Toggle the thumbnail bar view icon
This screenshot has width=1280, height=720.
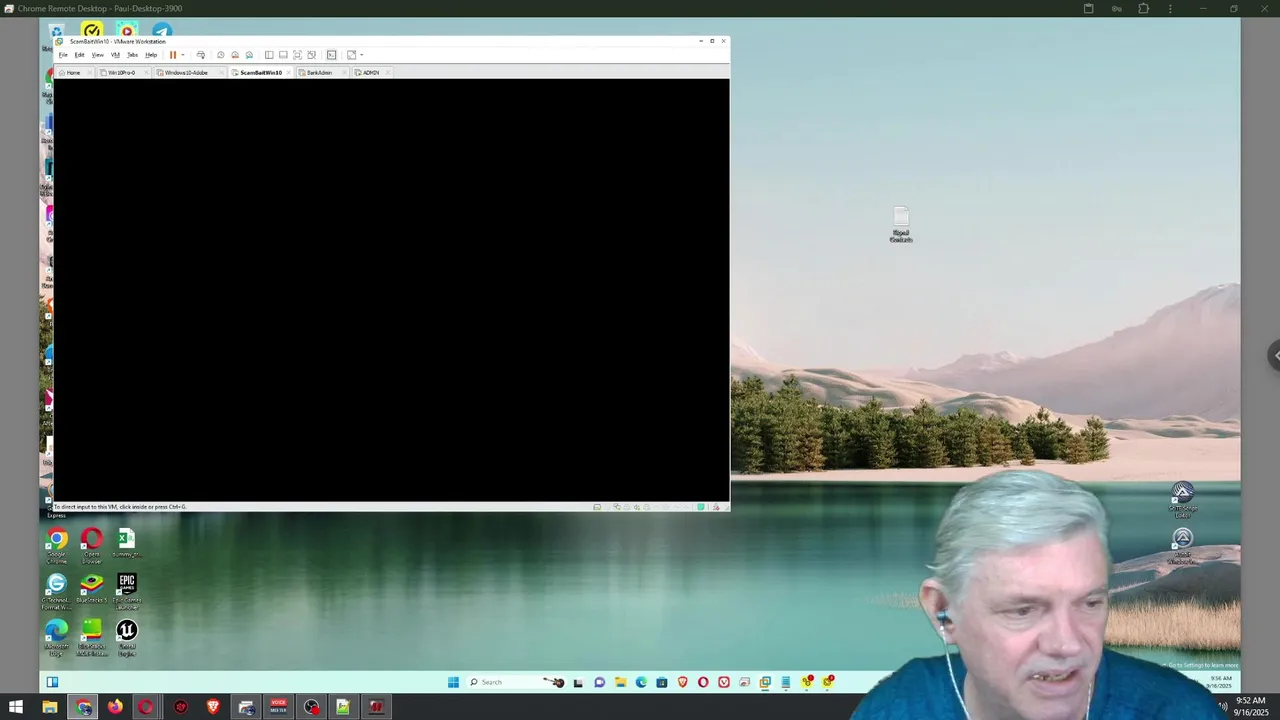coord(283,55)
